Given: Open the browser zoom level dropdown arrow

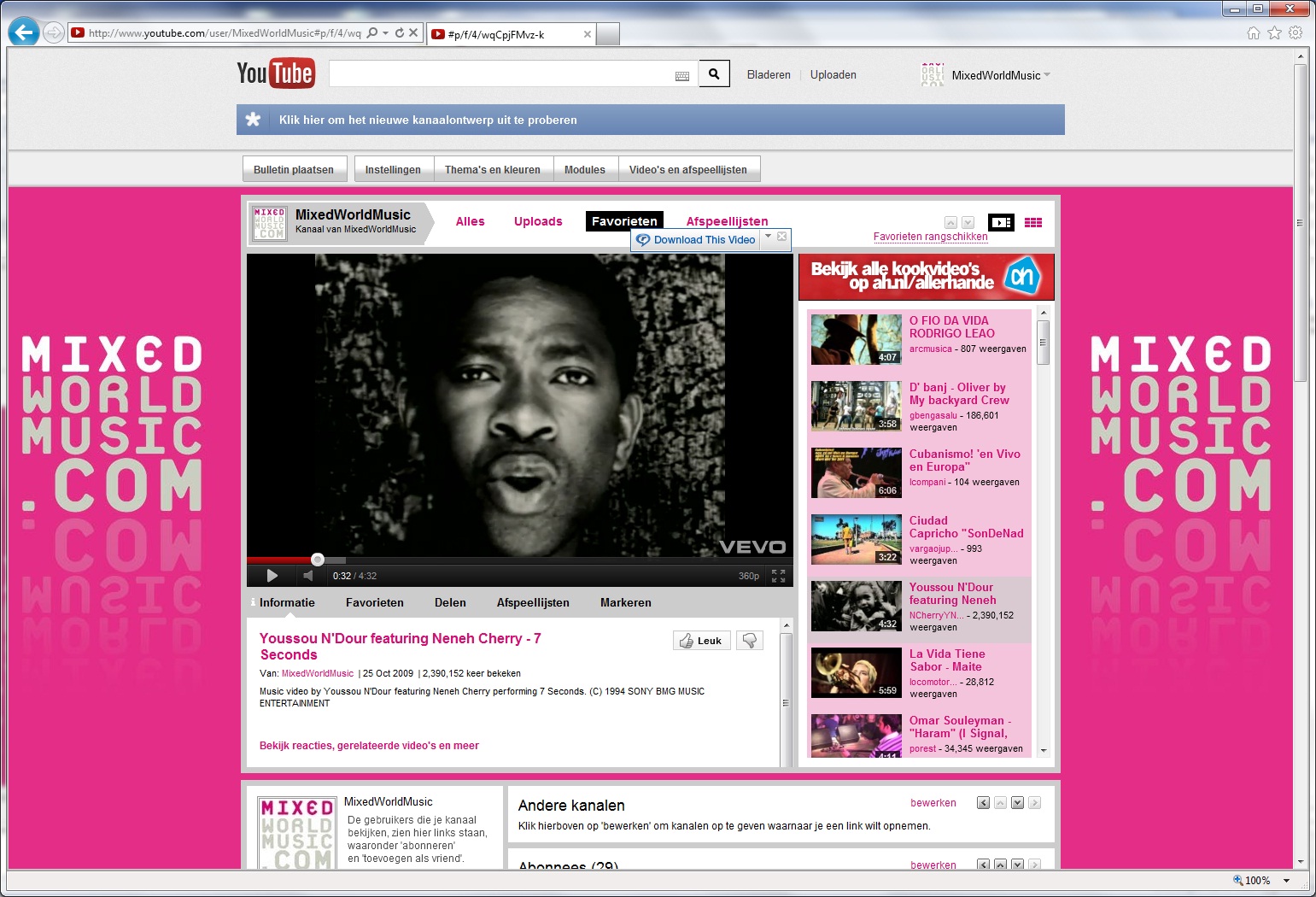Looking at the screenshot, I should pos(1286,881).
